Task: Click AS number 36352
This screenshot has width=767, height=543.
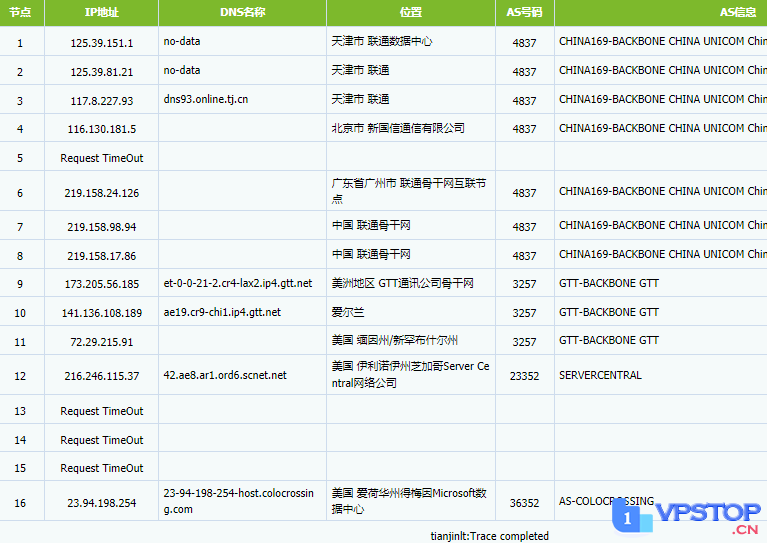Action: (x=524, y=503)
